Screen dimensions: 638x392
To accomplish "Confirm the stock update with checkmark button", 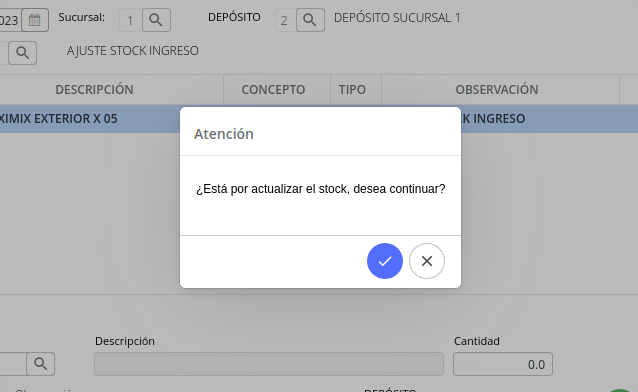I will point(385,261).
